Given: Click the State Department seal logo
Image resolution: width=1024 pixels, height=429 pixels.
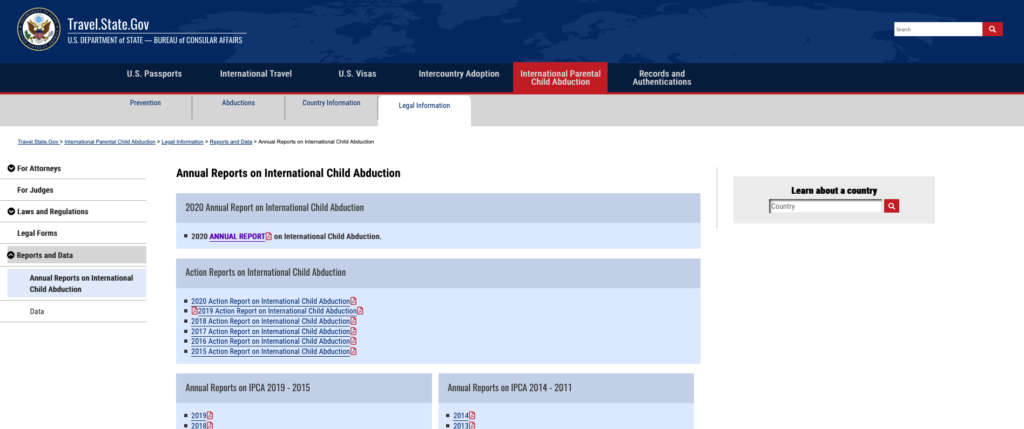Looking at the screenshot, I should point(39,29).
